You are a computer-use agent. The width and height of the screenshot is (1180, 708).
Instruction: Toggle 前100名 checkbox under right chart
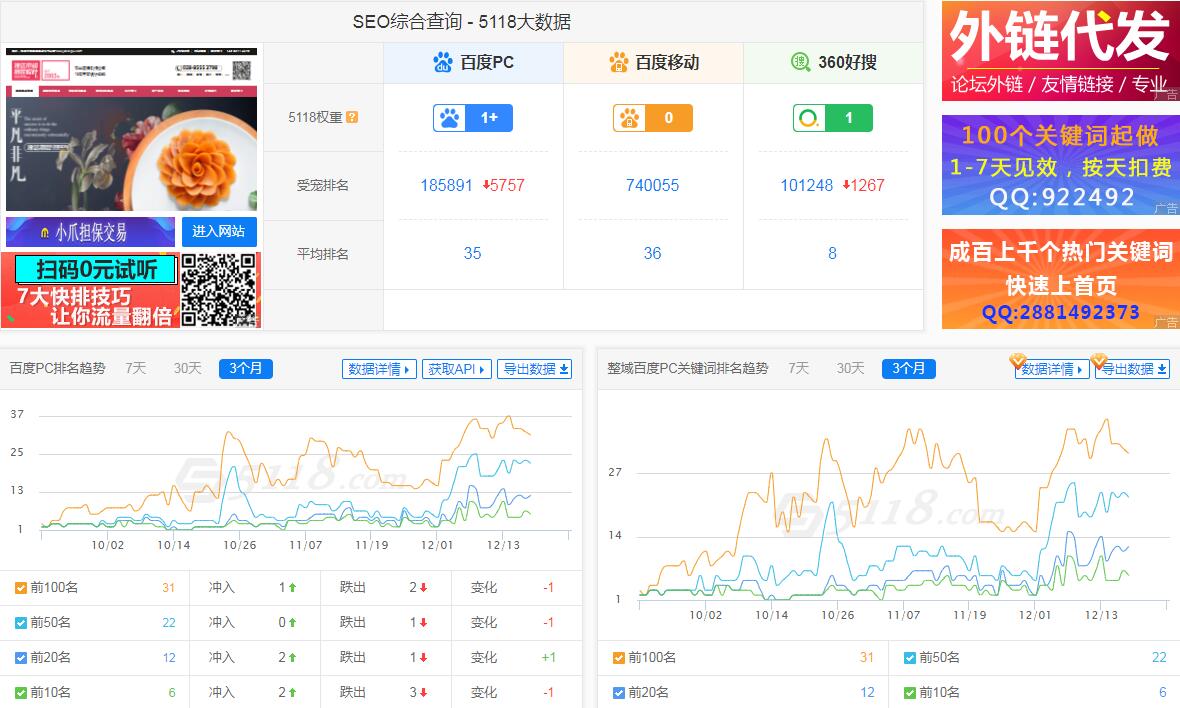[619, 658]
